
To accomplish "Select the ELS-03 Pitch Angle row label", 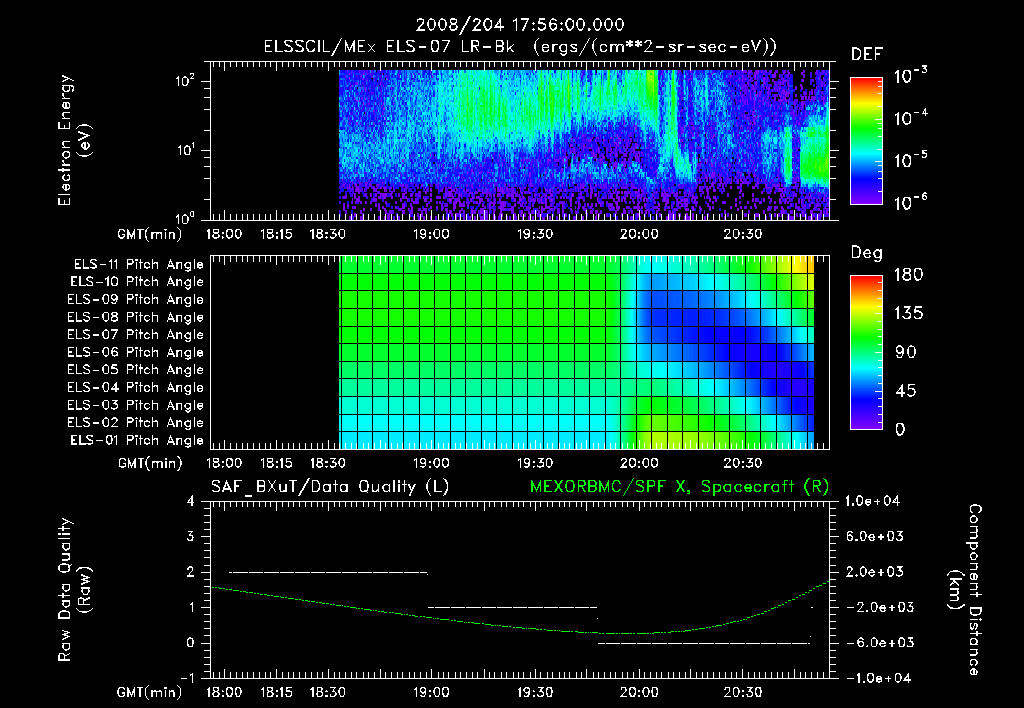I will point(135,406).
